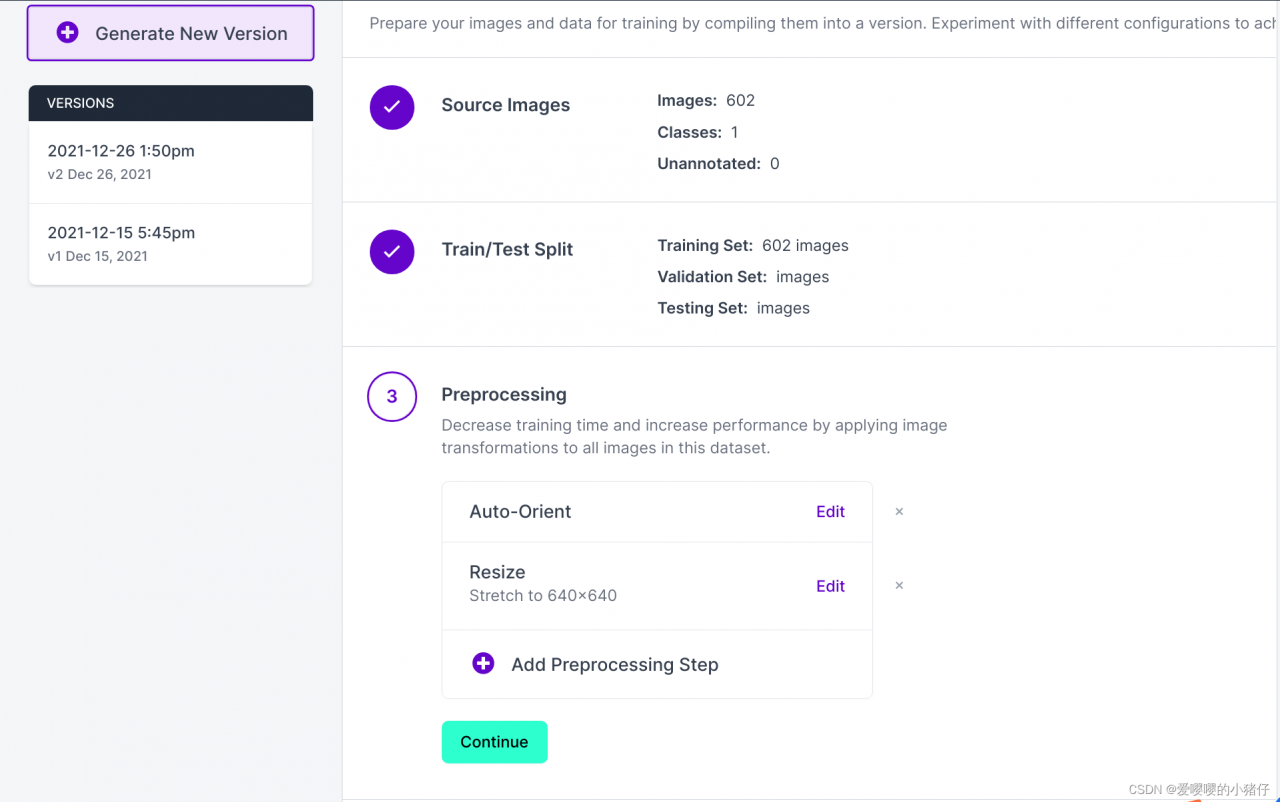Expand the Source Images section heading

click(x=505, y=105)
